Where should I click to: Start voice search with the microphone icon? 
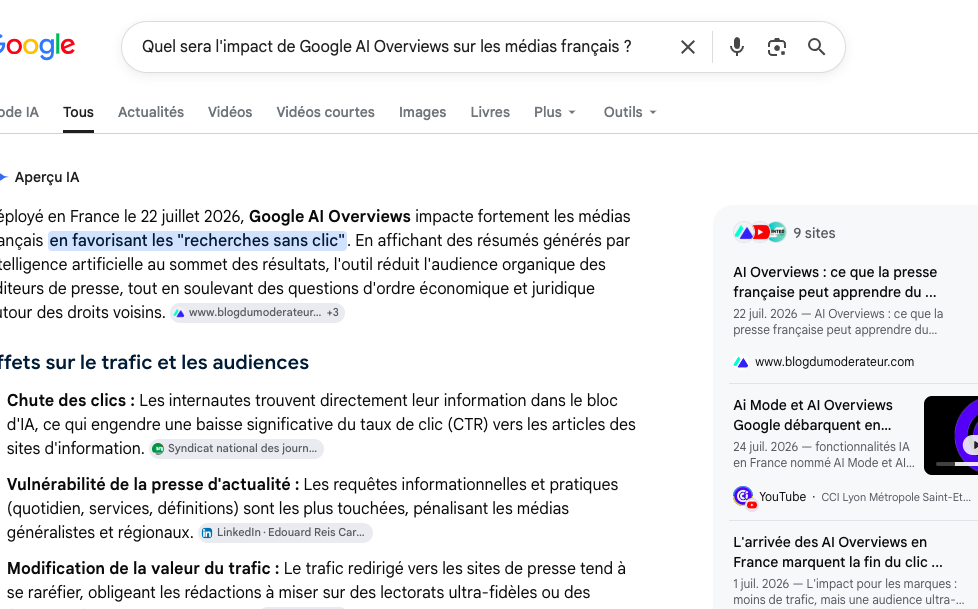coord(737,47)
